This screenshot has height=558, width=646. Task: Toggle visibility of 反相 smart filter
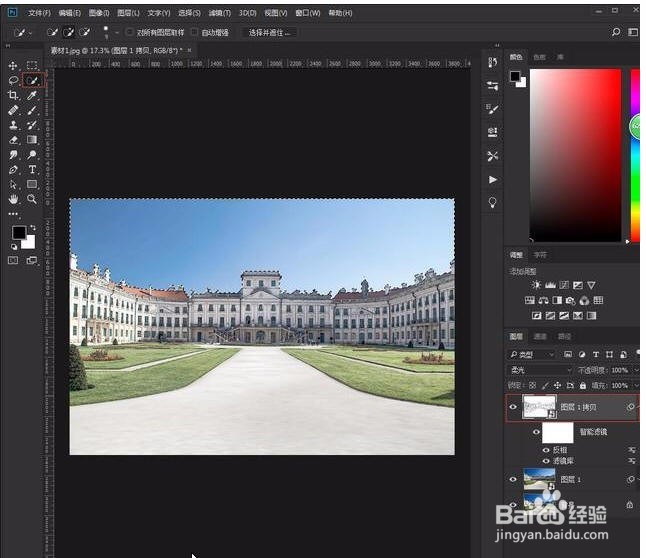coord(546,450)
